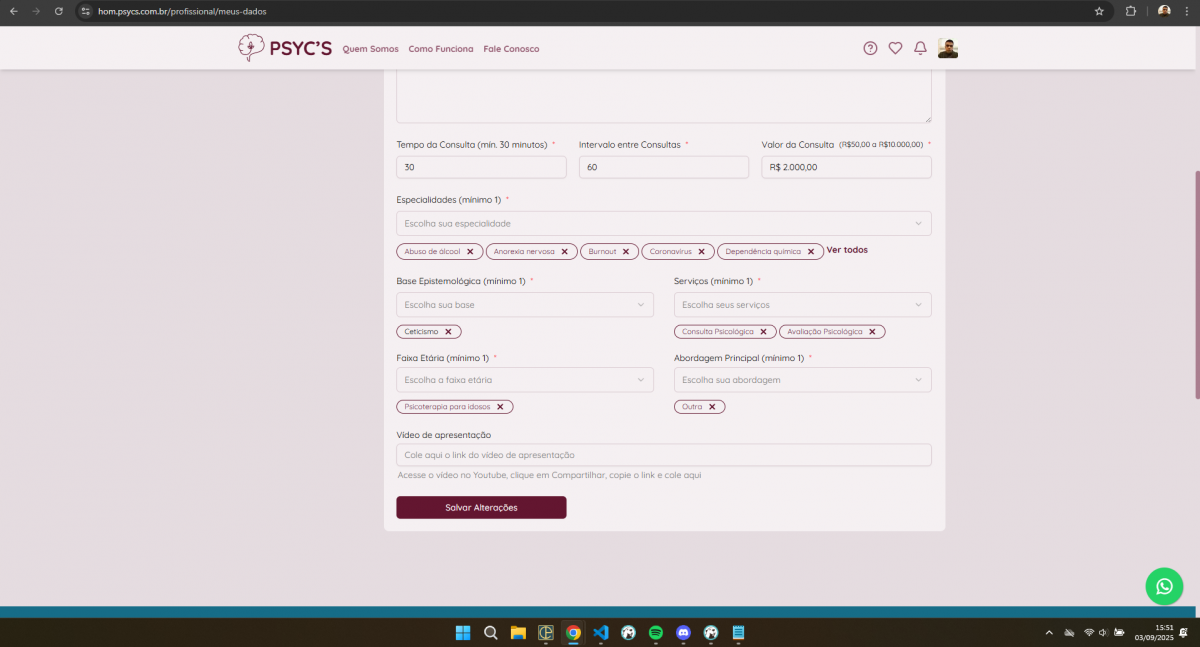The image size is (1200, 647).
Task: Open notifications bell icon
Action: point(920,48)
